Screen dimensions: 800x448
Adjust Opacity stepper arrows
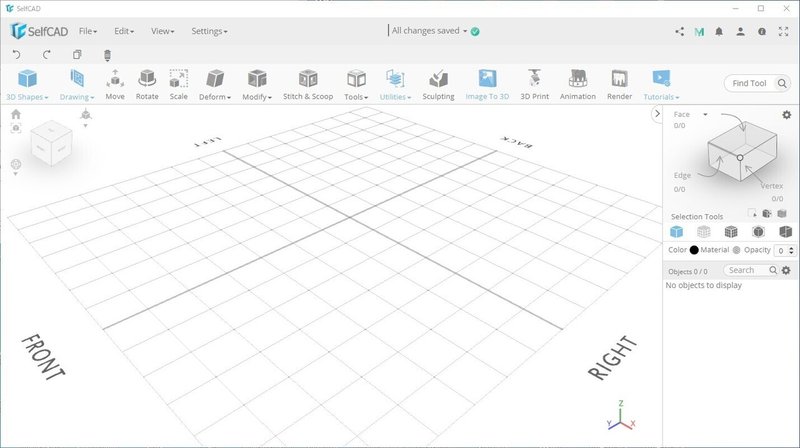pyautogui.click(x=791, y=251)
